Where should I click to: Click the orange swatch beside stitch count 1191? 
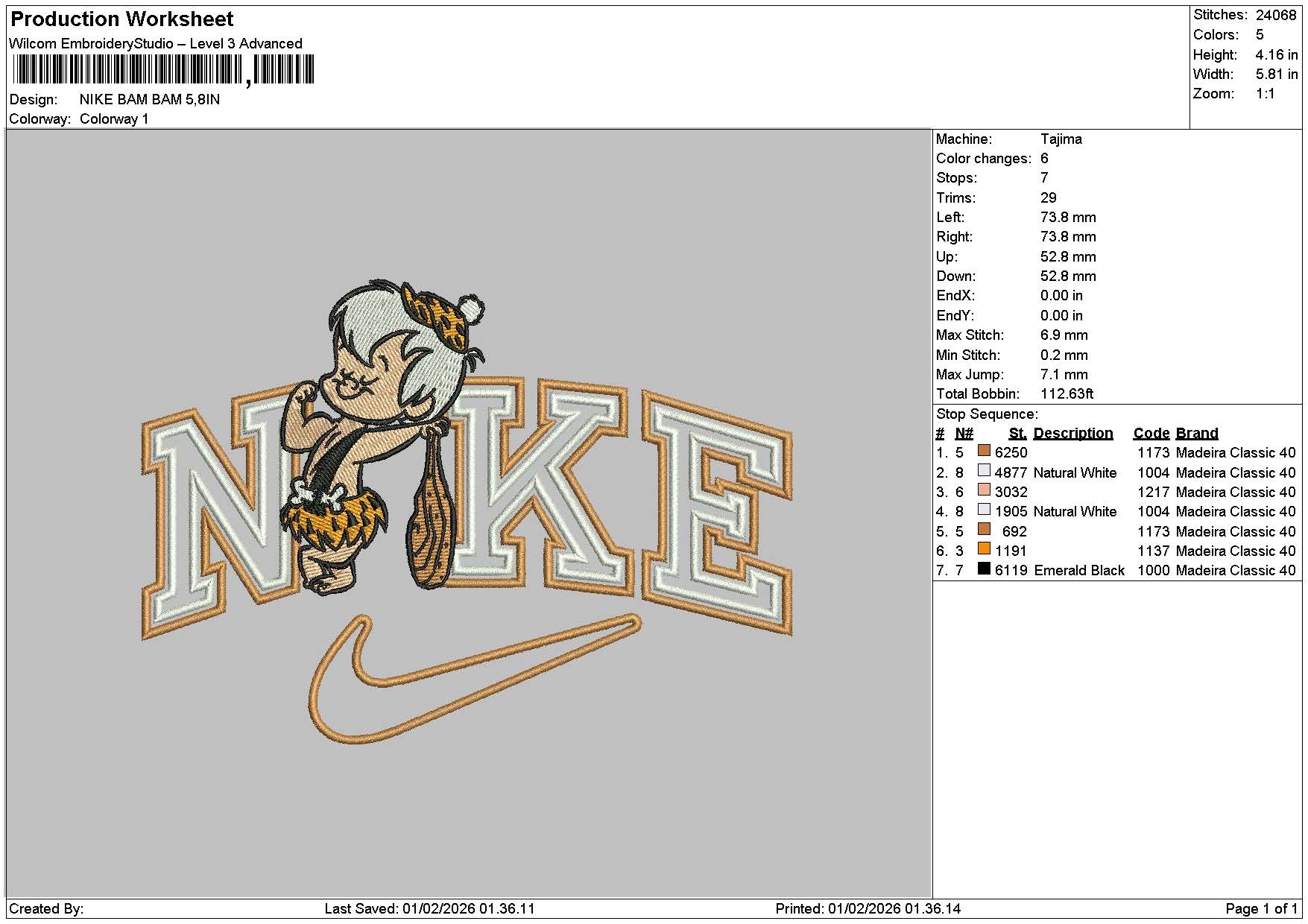[984, 549]
